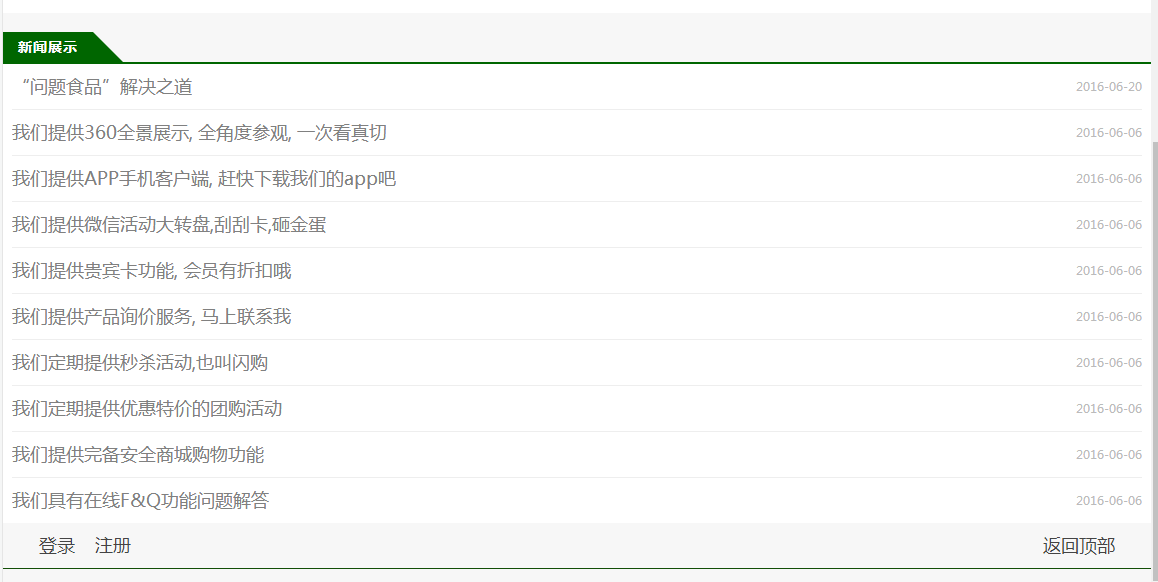Image resolution: width=1158 pixels, height=582 pixels.
Task: Click 返回顶部 to return to top
Action: [1078, 546]
